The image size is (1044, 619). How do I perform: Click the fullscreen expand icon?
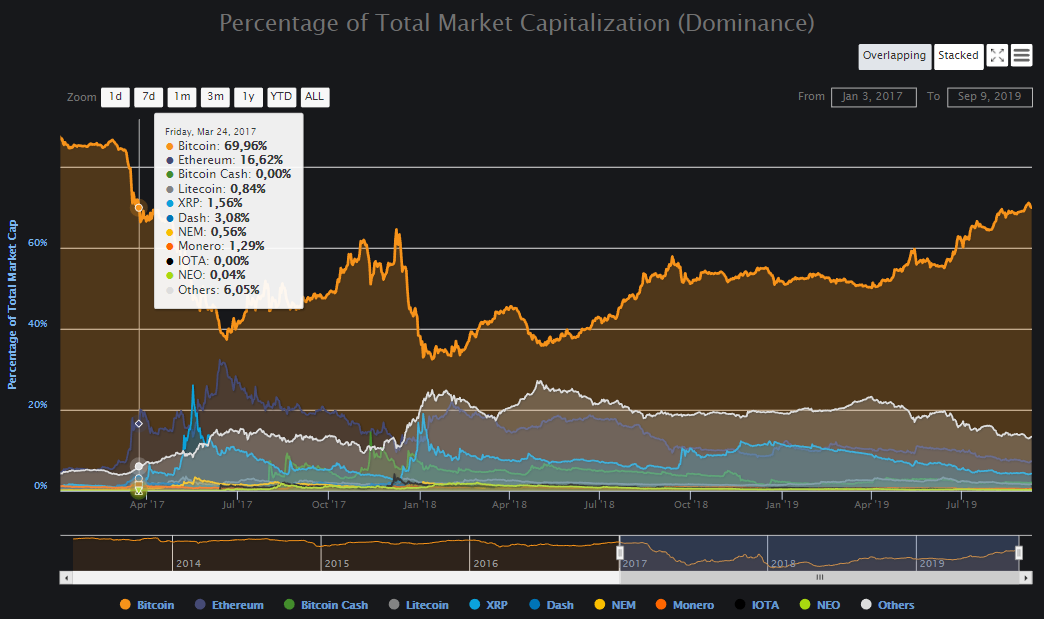[997, 56]
